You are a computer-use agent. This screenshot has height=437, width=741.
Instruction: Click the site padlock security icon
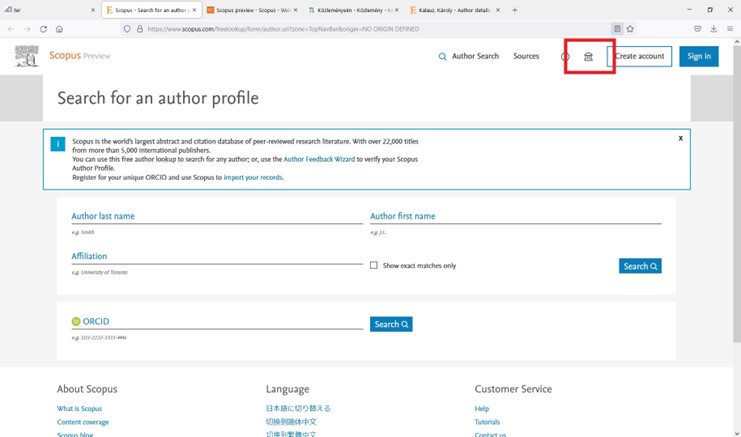(139, 29)
